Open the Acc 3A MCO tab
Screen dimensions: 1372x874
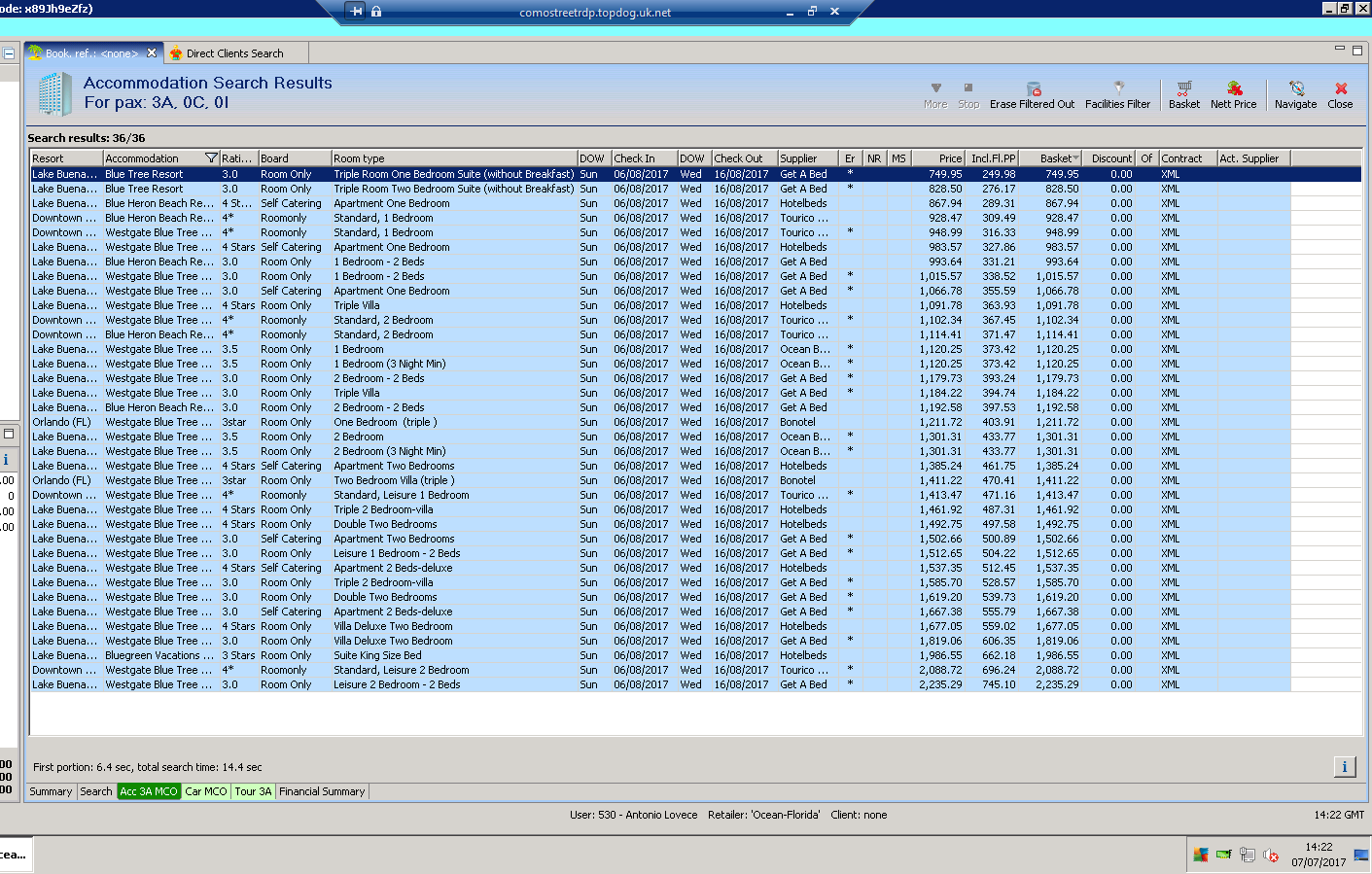pos(149,791)
